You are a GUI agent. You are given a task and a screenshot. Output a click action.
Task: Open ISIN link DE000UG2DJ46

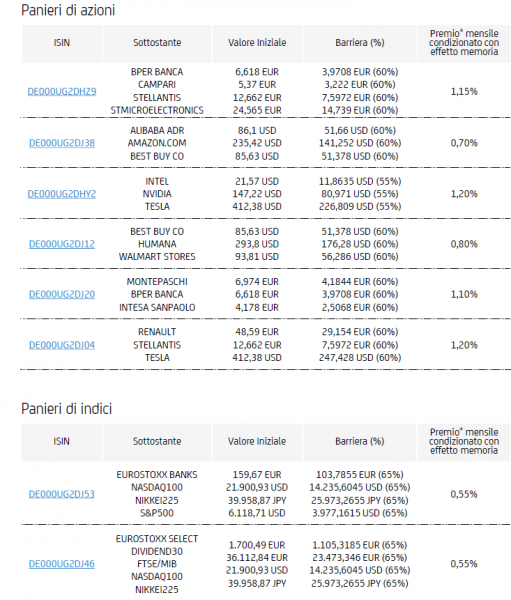tap(62, 564)
